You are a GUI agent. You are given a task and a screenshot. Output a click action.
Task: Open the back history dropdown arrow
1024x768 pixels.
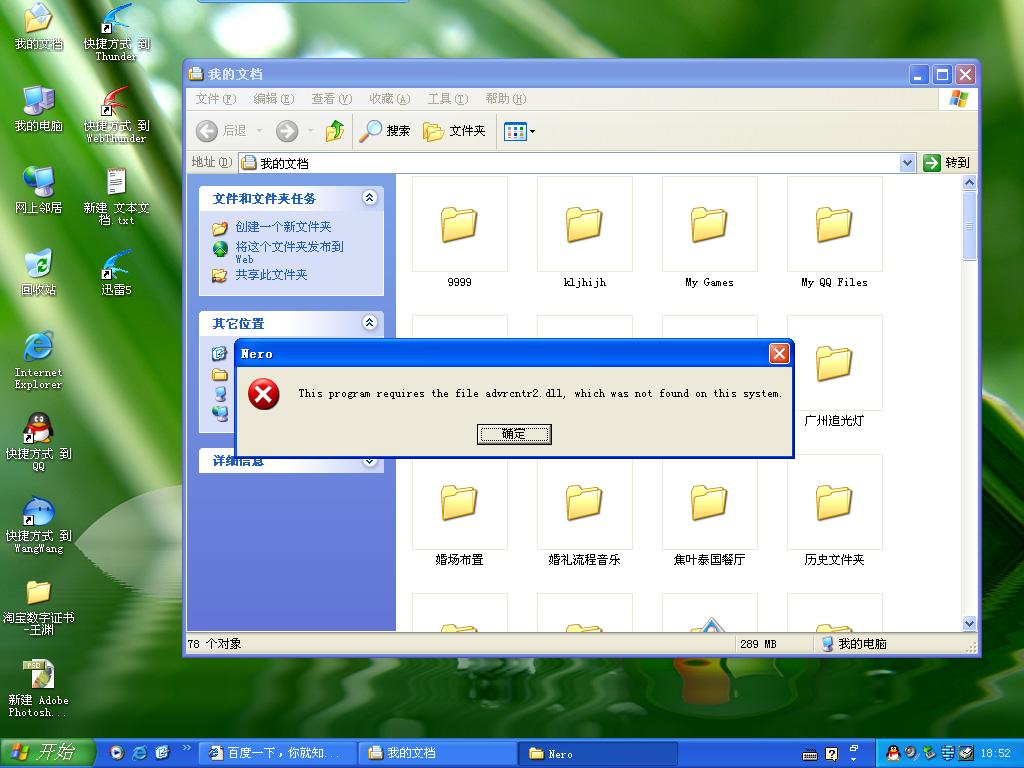[x=259, y=131]
